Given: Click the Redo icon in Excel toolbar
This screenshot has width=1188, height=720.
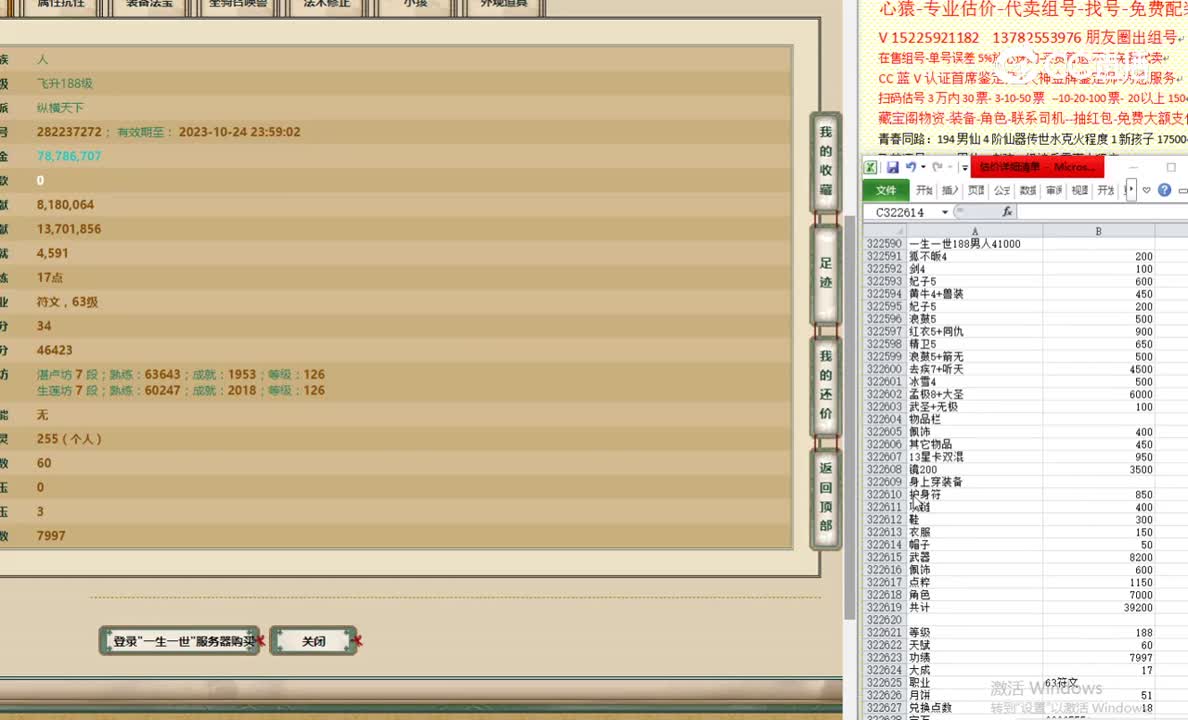Looking at the screenshot, I should 937,167.
